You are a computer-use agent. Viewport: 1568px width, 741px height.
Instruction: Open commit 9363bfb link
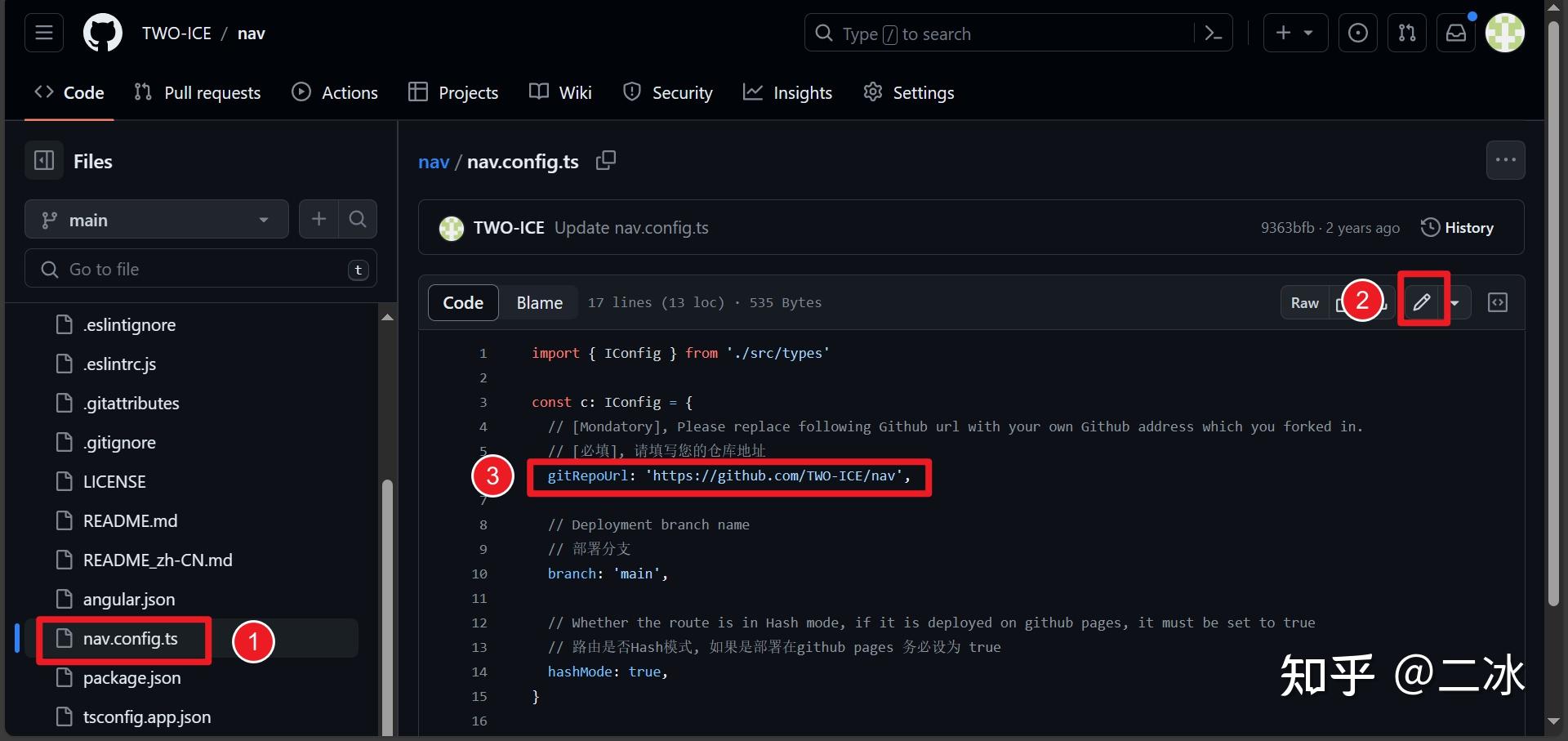1287,228
